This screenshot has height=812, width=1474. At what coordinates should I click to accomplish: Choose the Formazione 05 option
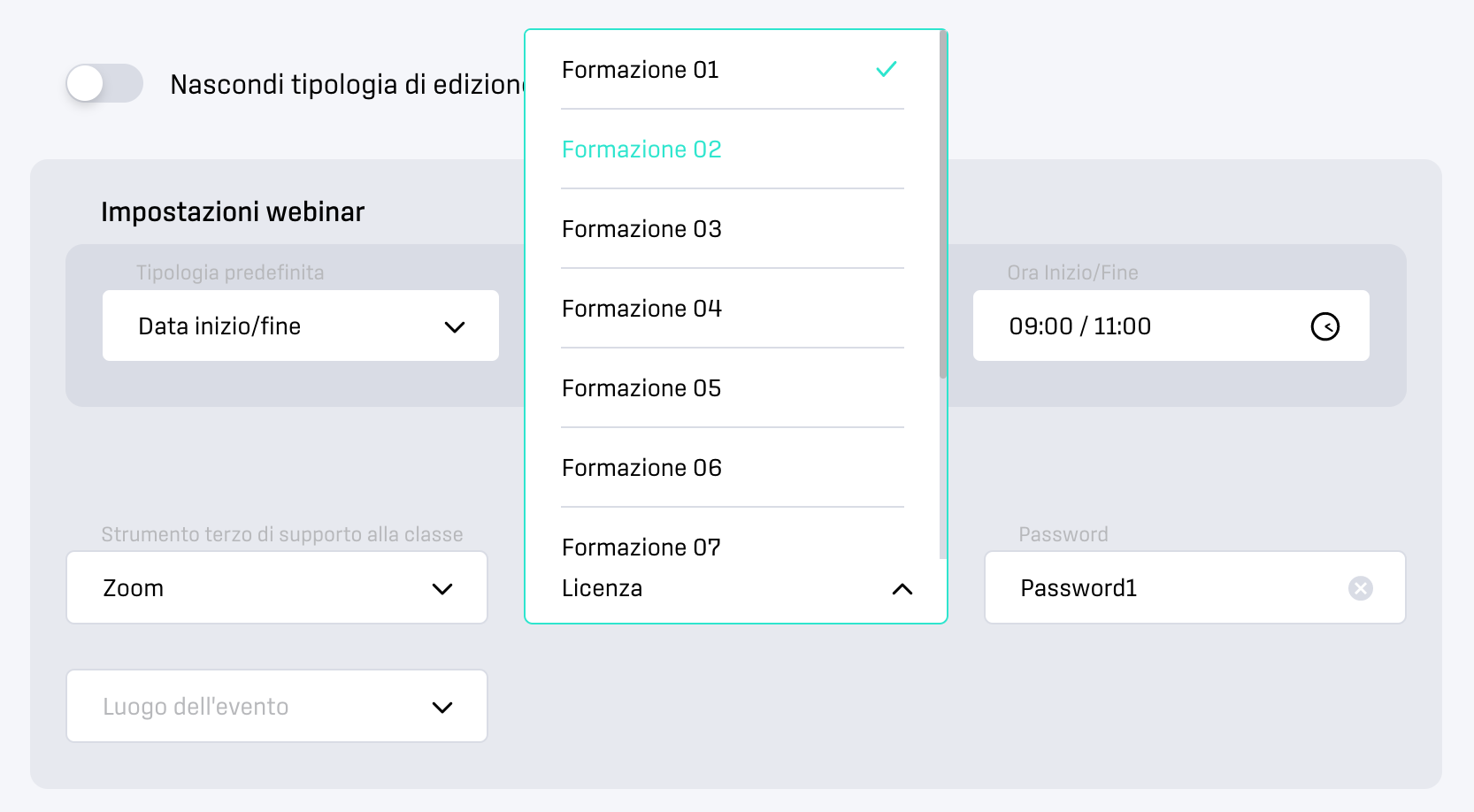(733, 388)
